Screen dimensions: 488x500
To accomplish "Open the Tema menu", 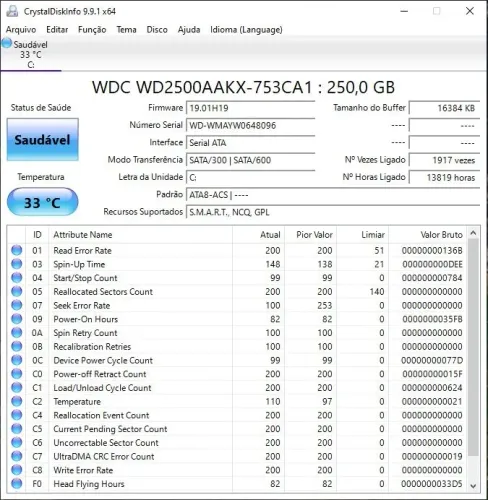I will [126, 30].
